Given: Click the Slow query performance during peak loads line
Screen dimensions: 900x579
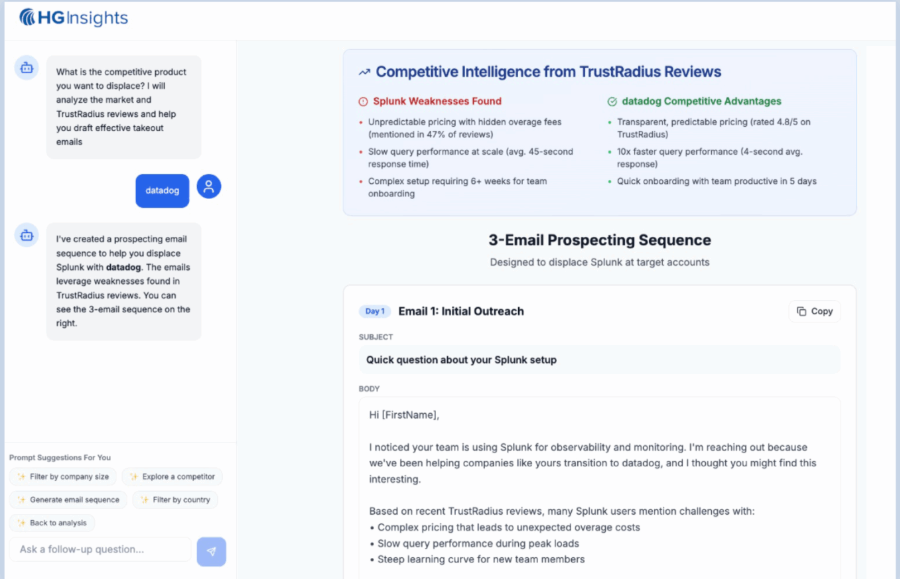Looking at the screenshot, I should [x=475, y=543].
